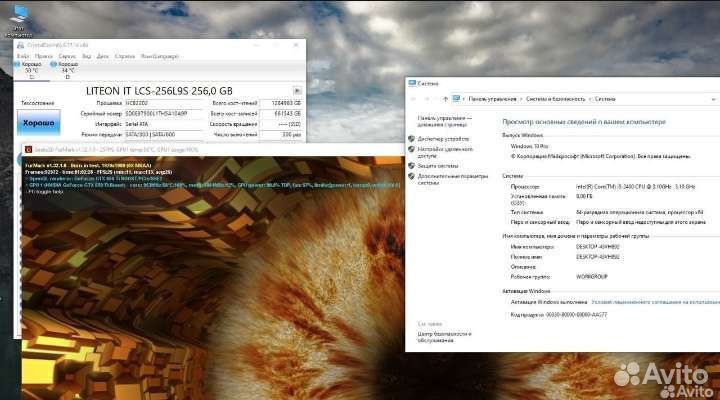The image size is (720, 400).
Task: Click the CrystalDiskInfo app icon in title bar
Action: pos(20,46)
